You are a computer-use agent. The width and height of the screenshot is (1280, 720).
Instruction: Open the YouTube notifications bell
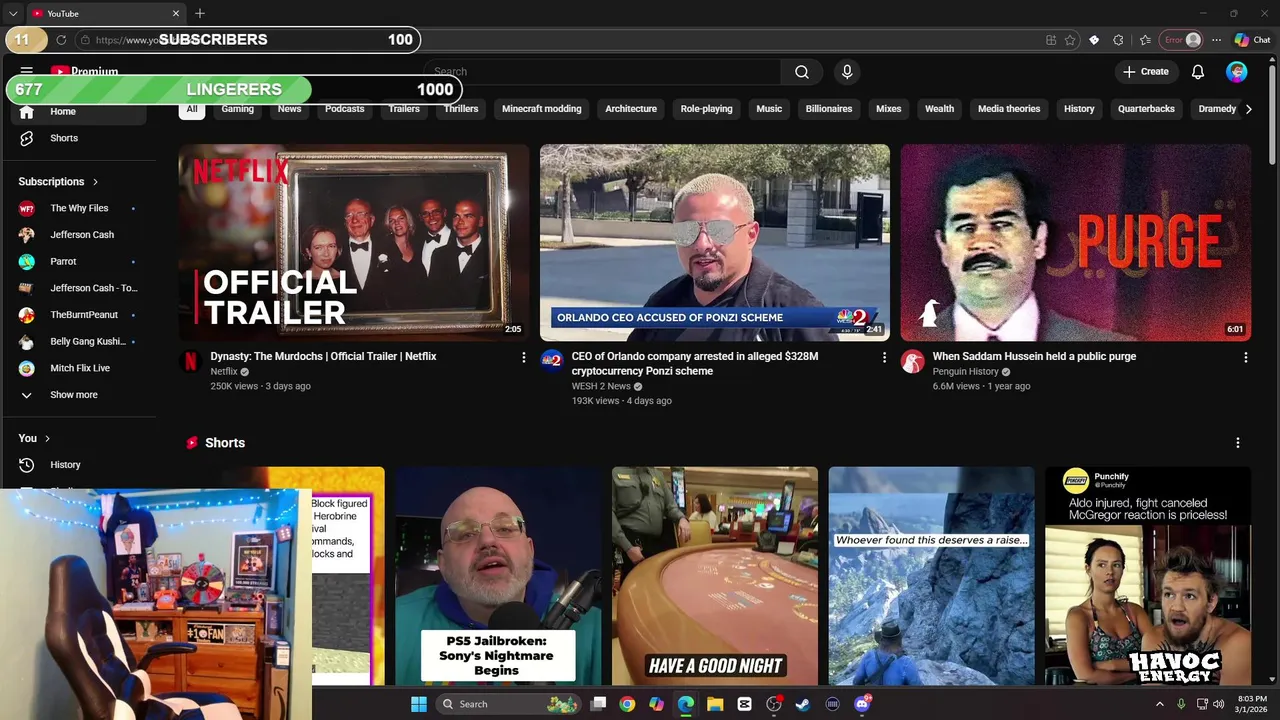[x=1198, y=72]
